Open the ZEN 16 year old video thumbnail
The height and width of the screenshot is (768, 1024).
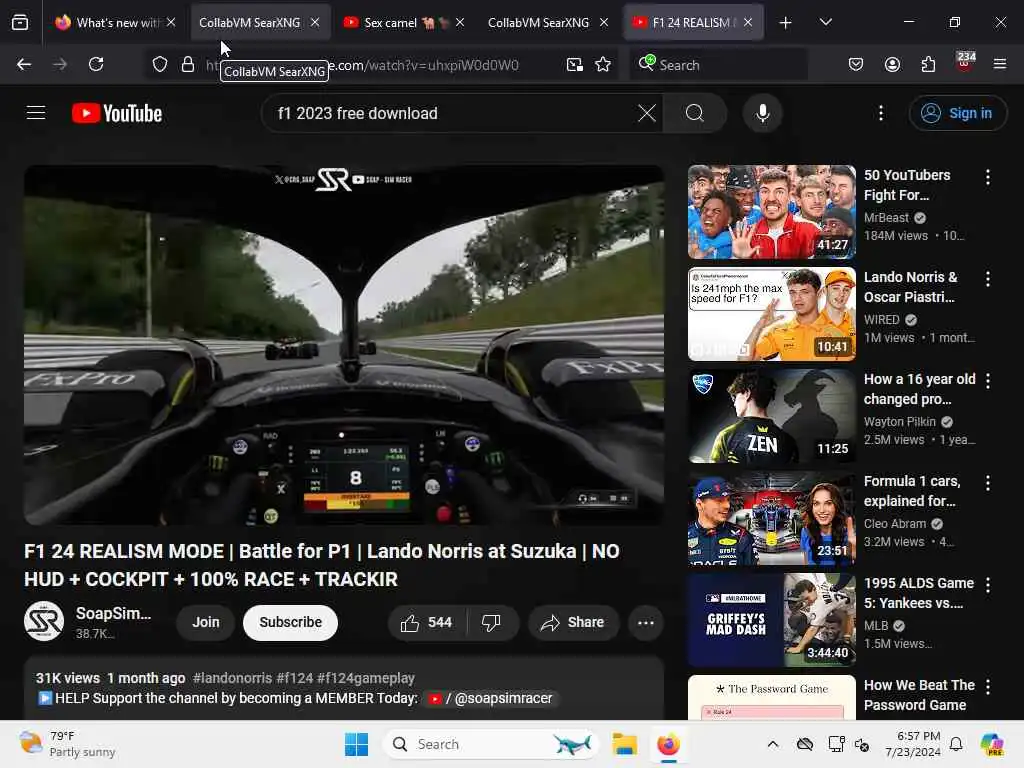[x=771, y=416]
